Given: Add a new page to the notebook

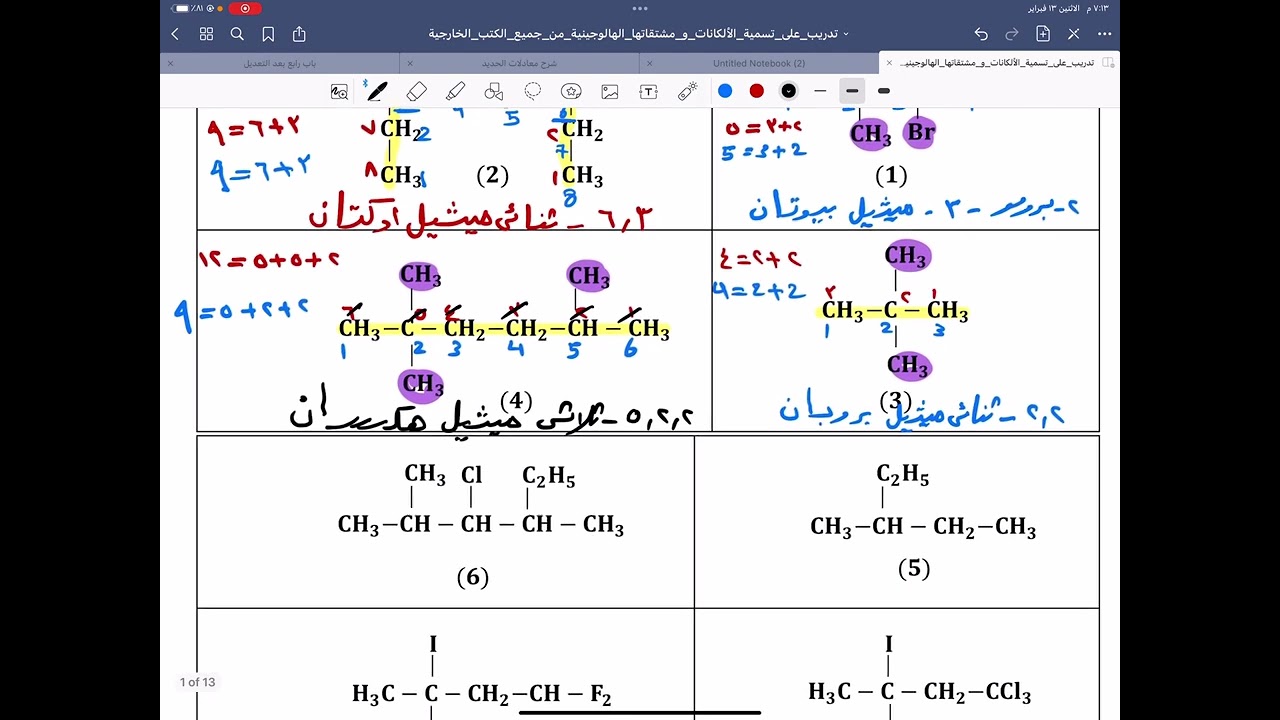Looking at the screenshot, I should [1043, 34].
